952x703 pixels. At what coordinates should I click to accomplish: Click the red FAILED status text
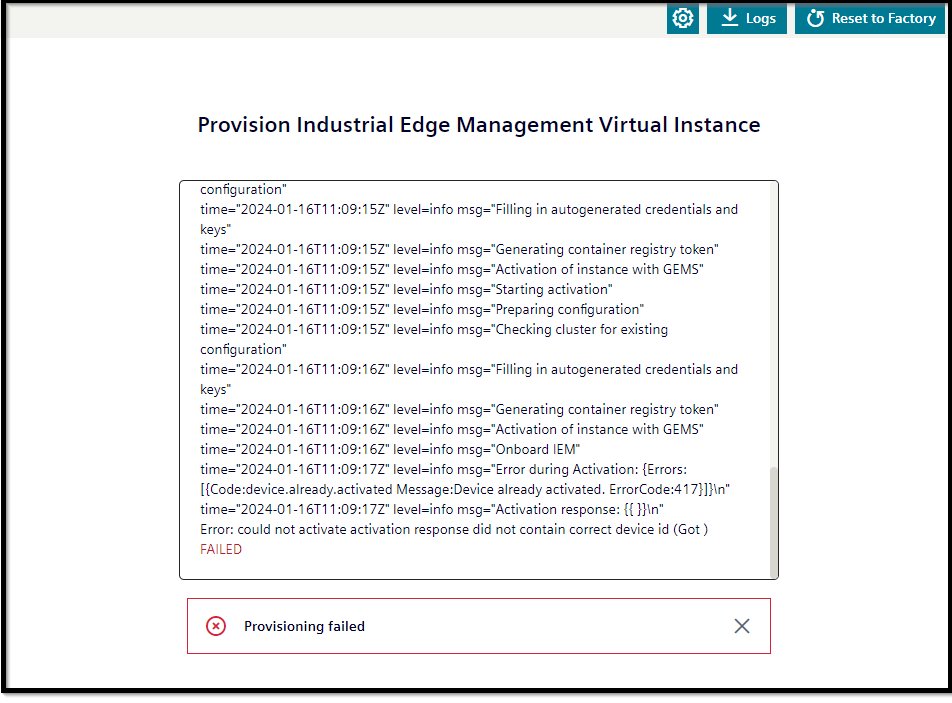point(221,549)
